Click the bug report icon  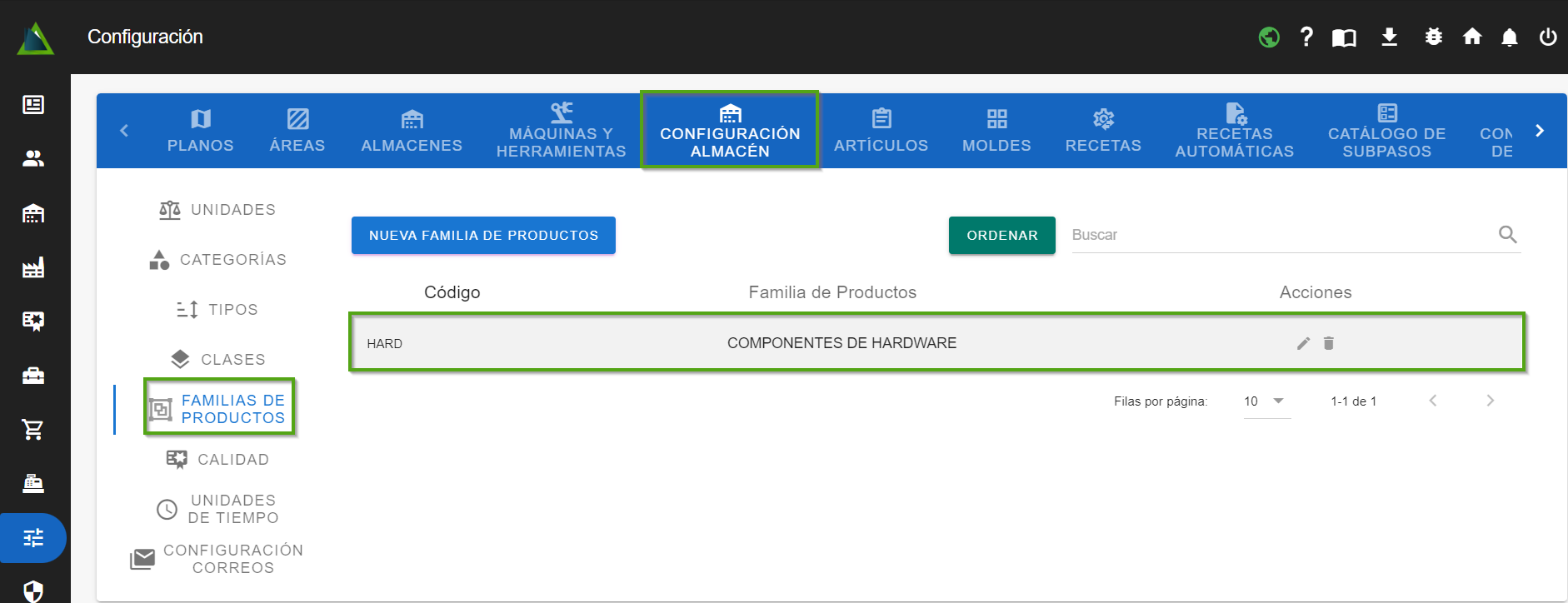(x=1433, y=37)
